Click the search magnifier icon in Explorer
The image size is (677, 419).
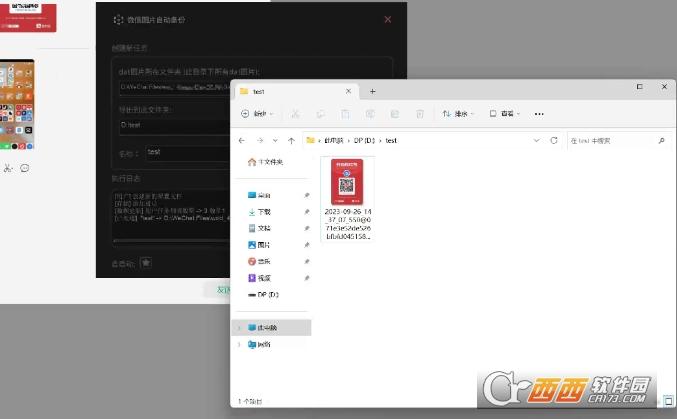[x=661, y=141]
